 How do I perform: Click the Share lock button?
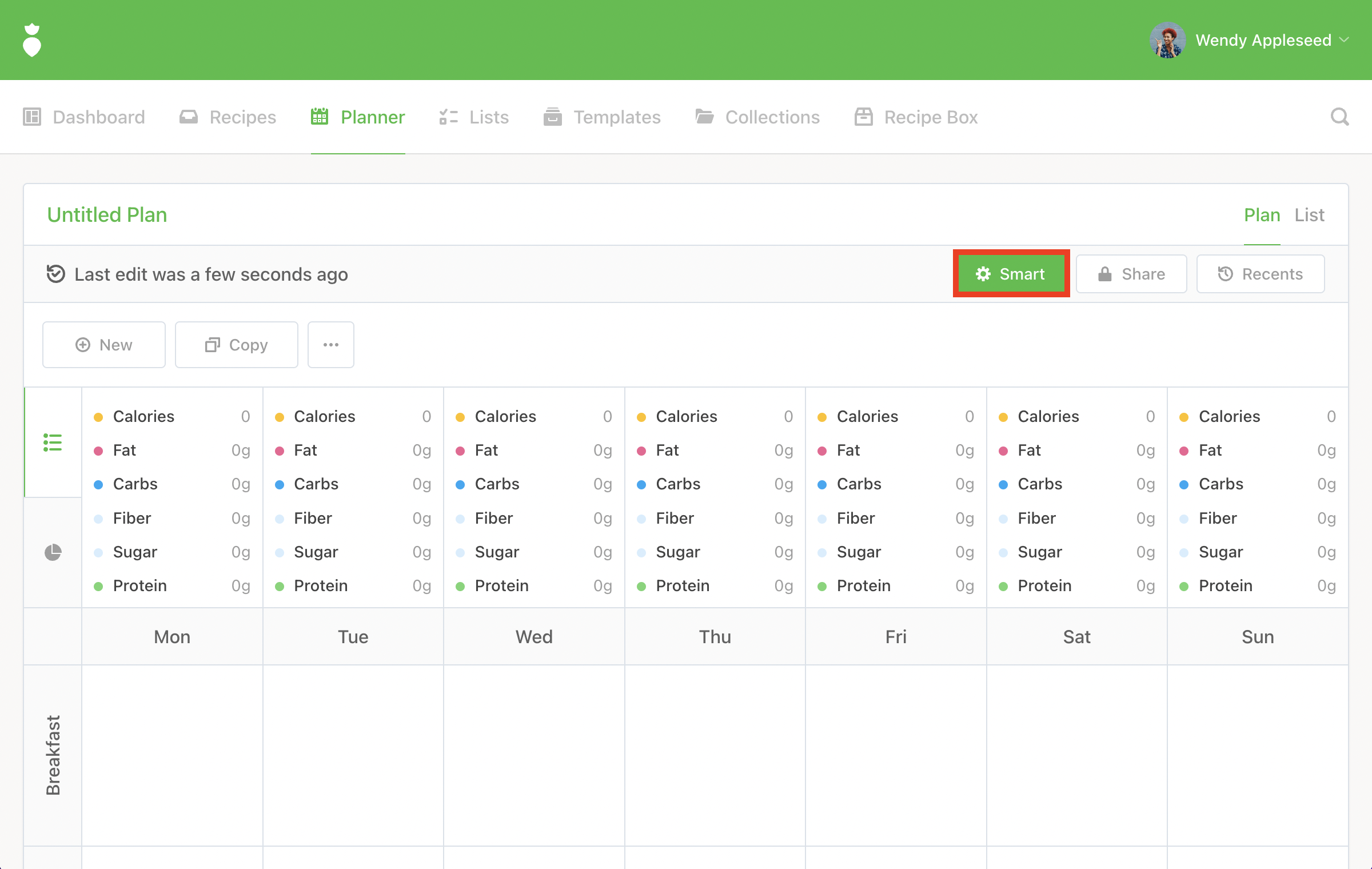1131,274
